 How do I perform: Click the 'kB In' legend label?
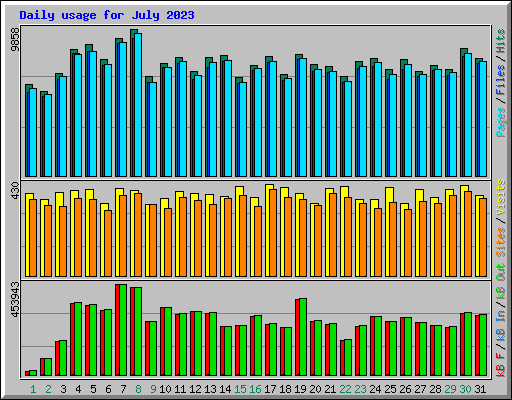501,325
